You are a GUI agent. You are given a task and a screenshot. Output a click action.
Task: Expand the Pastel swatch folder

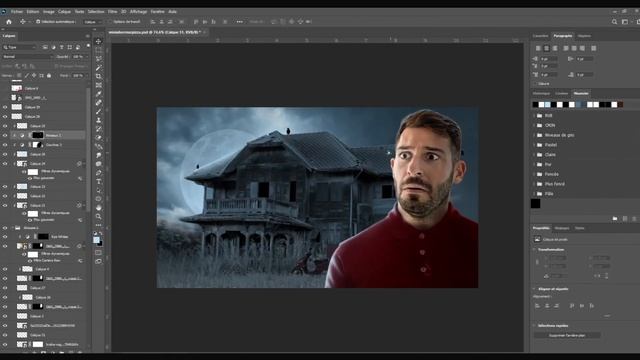534,145
